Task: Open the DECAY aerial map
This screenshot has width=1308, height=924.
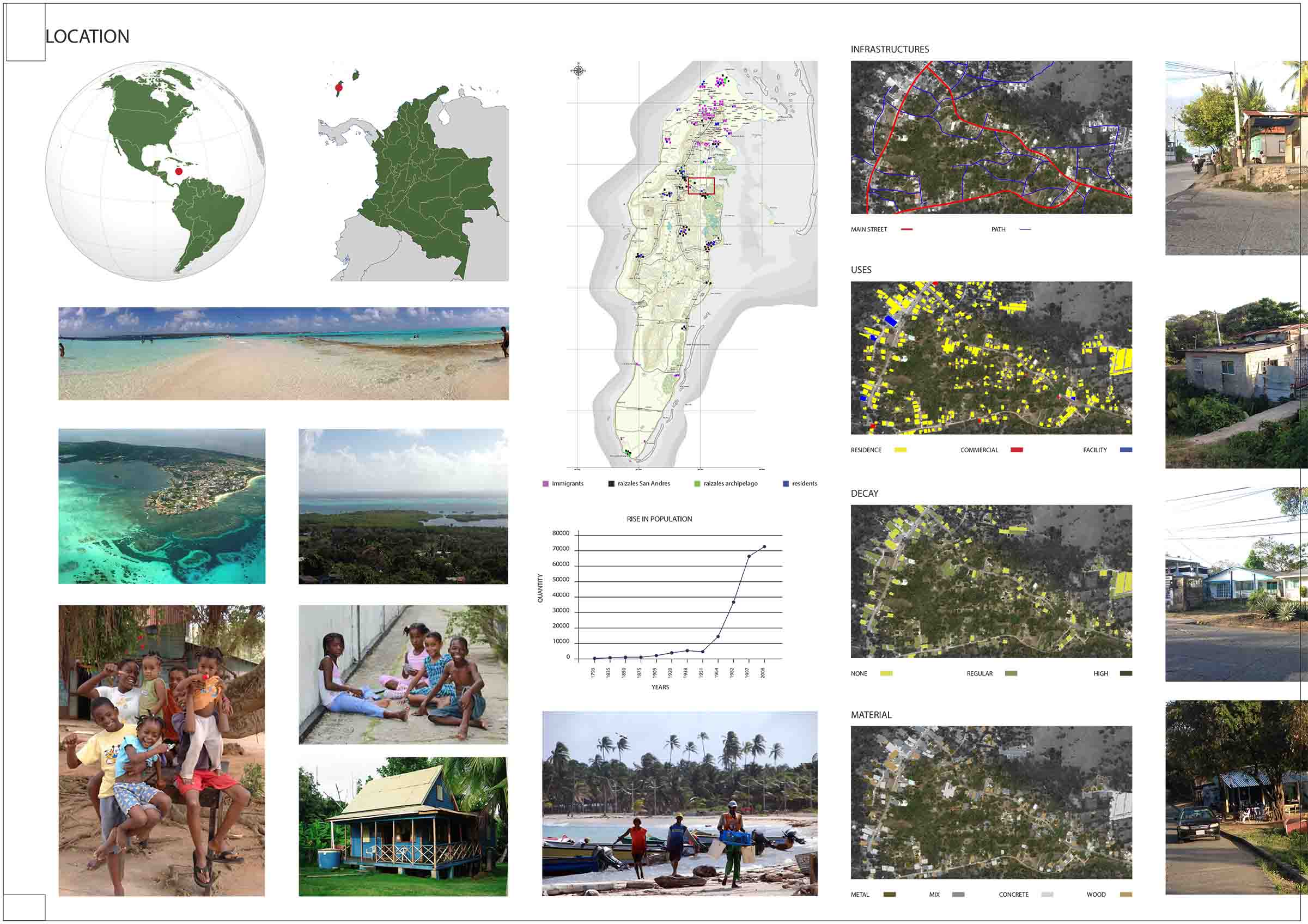Action: point(991,582)
